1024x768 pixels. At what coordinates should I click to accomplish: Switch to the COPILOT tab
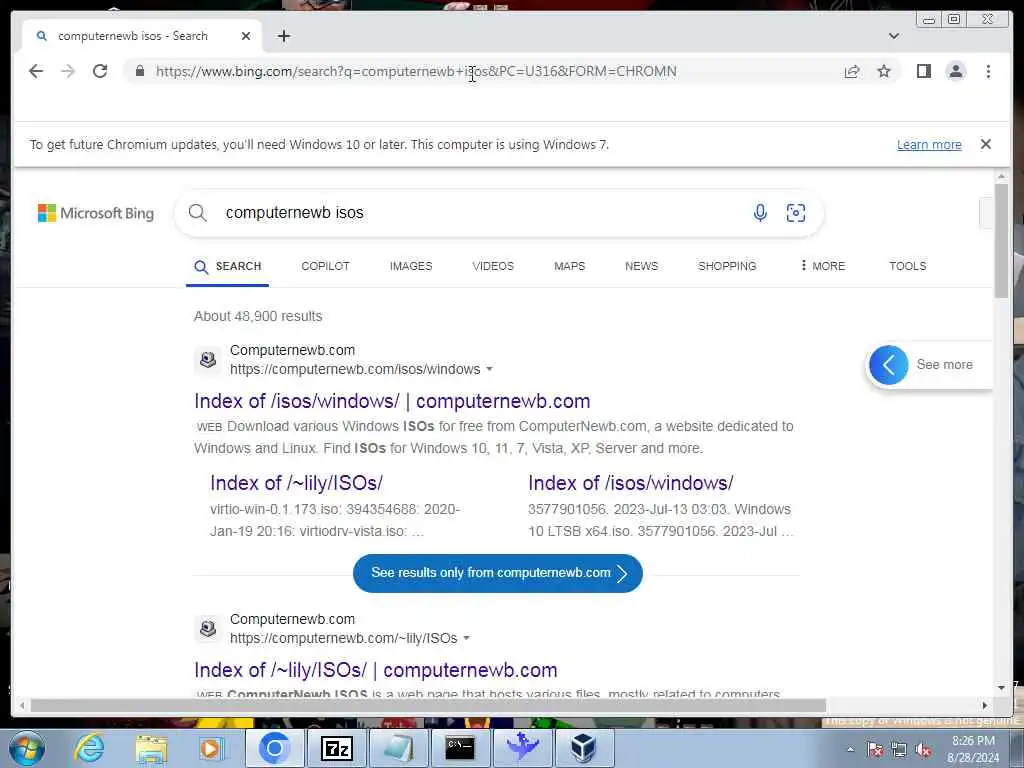tap(325, 266)
